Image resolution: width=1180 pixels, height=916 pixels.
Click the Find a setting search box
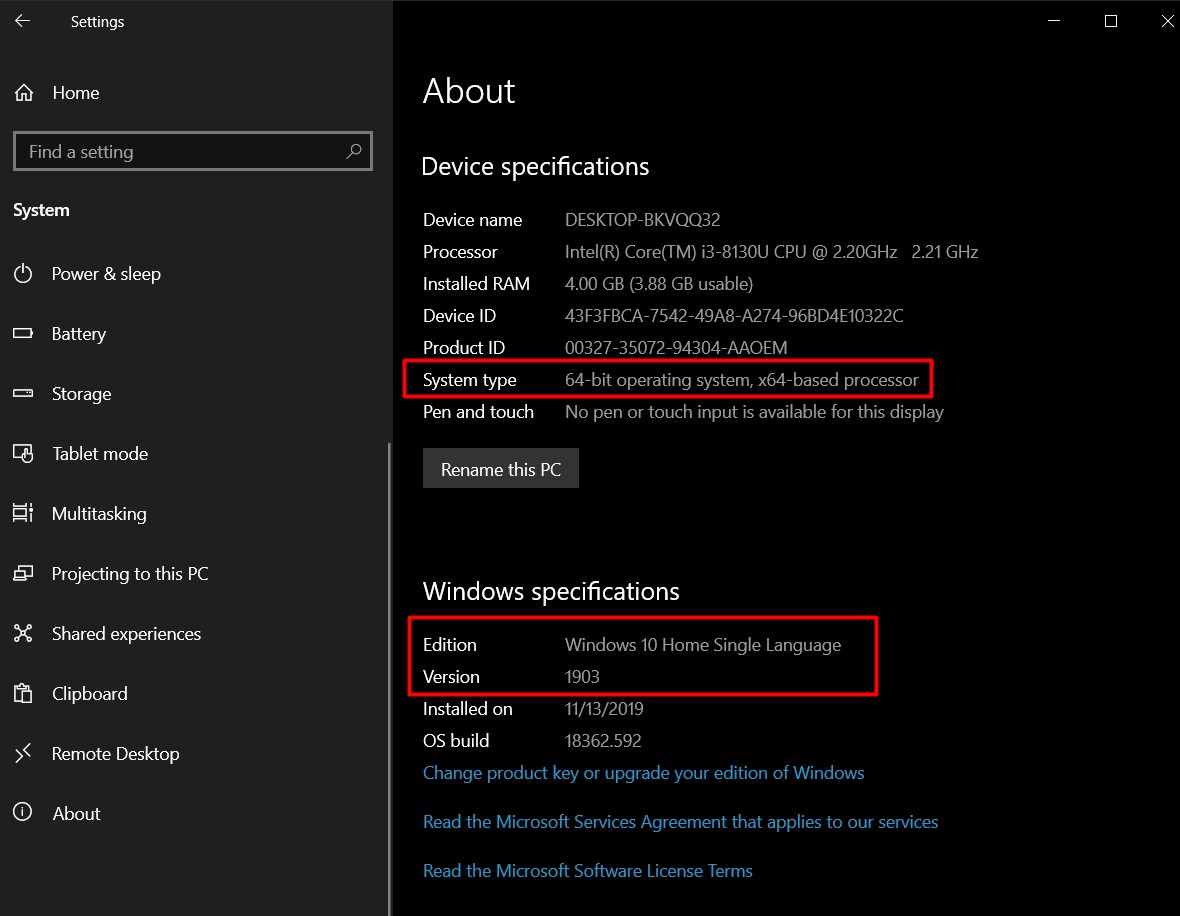193,151
